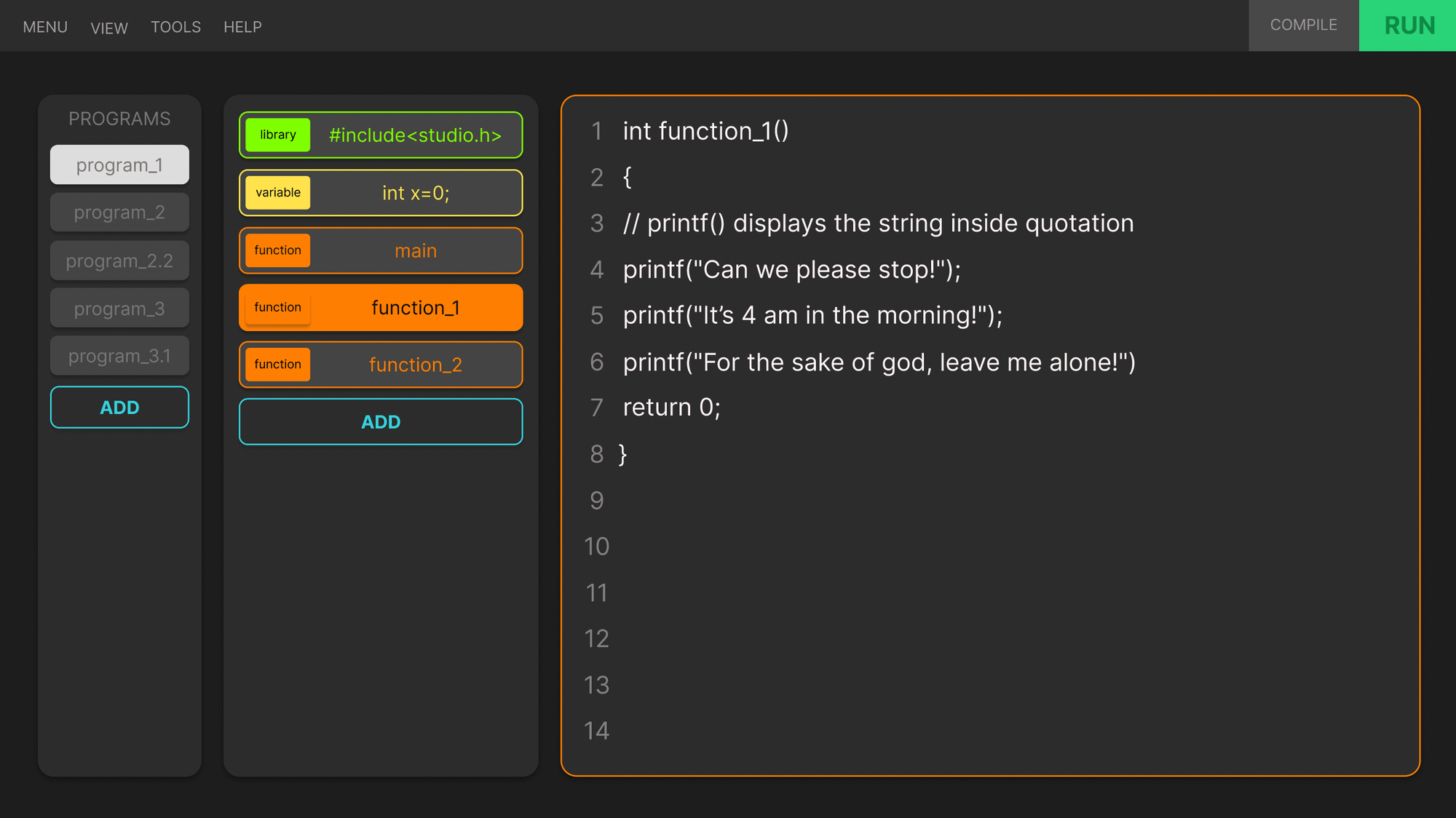Click function tag on function_1 block
The width and height of the screenshot is (1456, 818).
(x=277, y=308)
